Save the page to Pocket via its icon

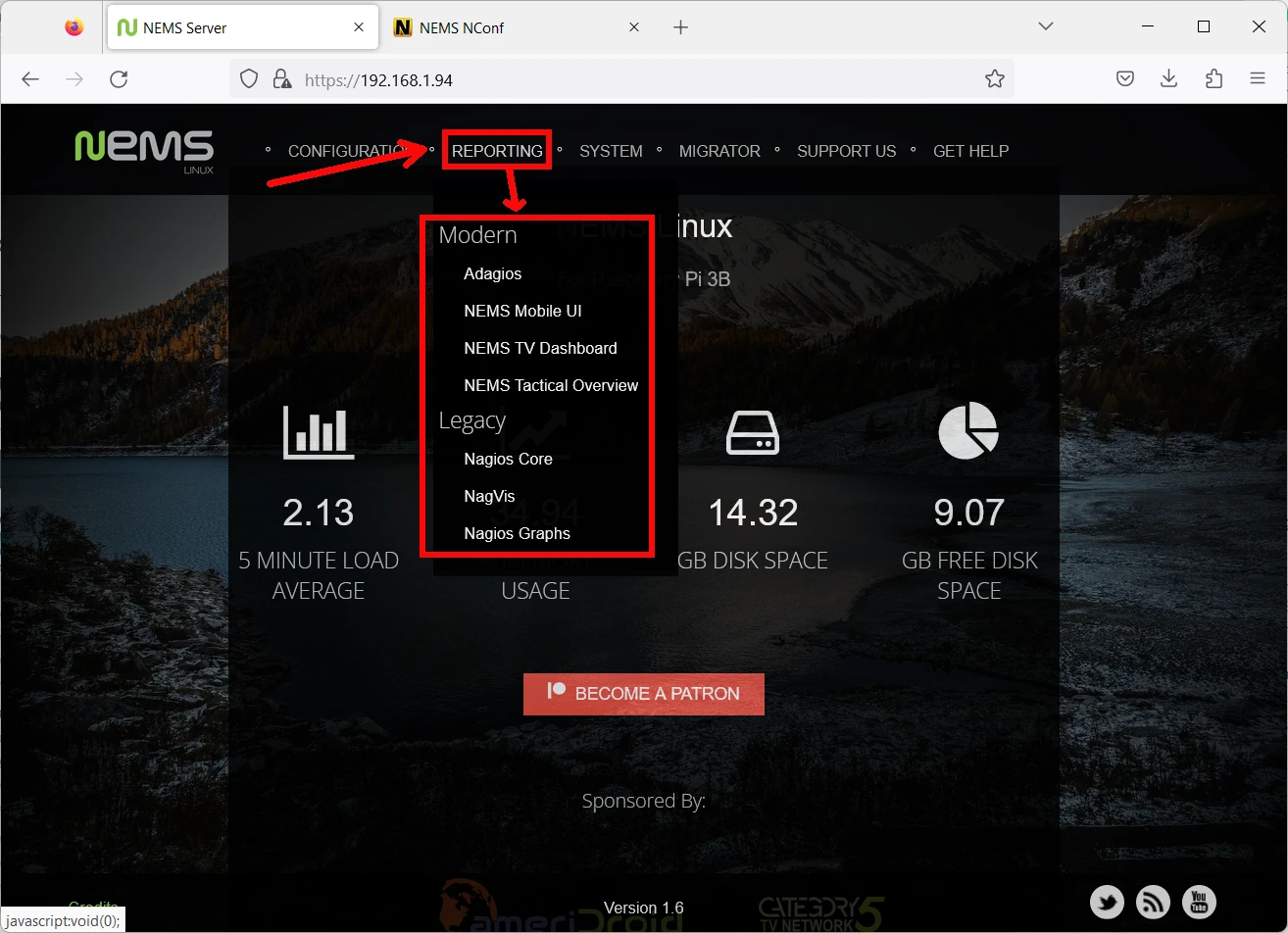1125,79
